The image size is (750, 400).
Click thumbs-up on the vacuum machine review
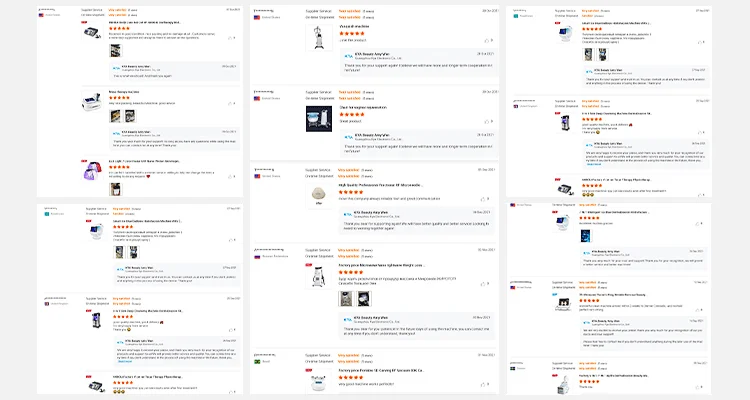(486, 41)
